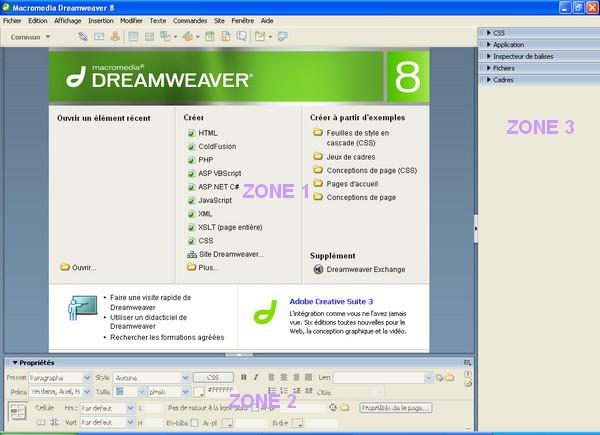Open the Aide menu
The image size is (600, 435).
tap(267, 21)
